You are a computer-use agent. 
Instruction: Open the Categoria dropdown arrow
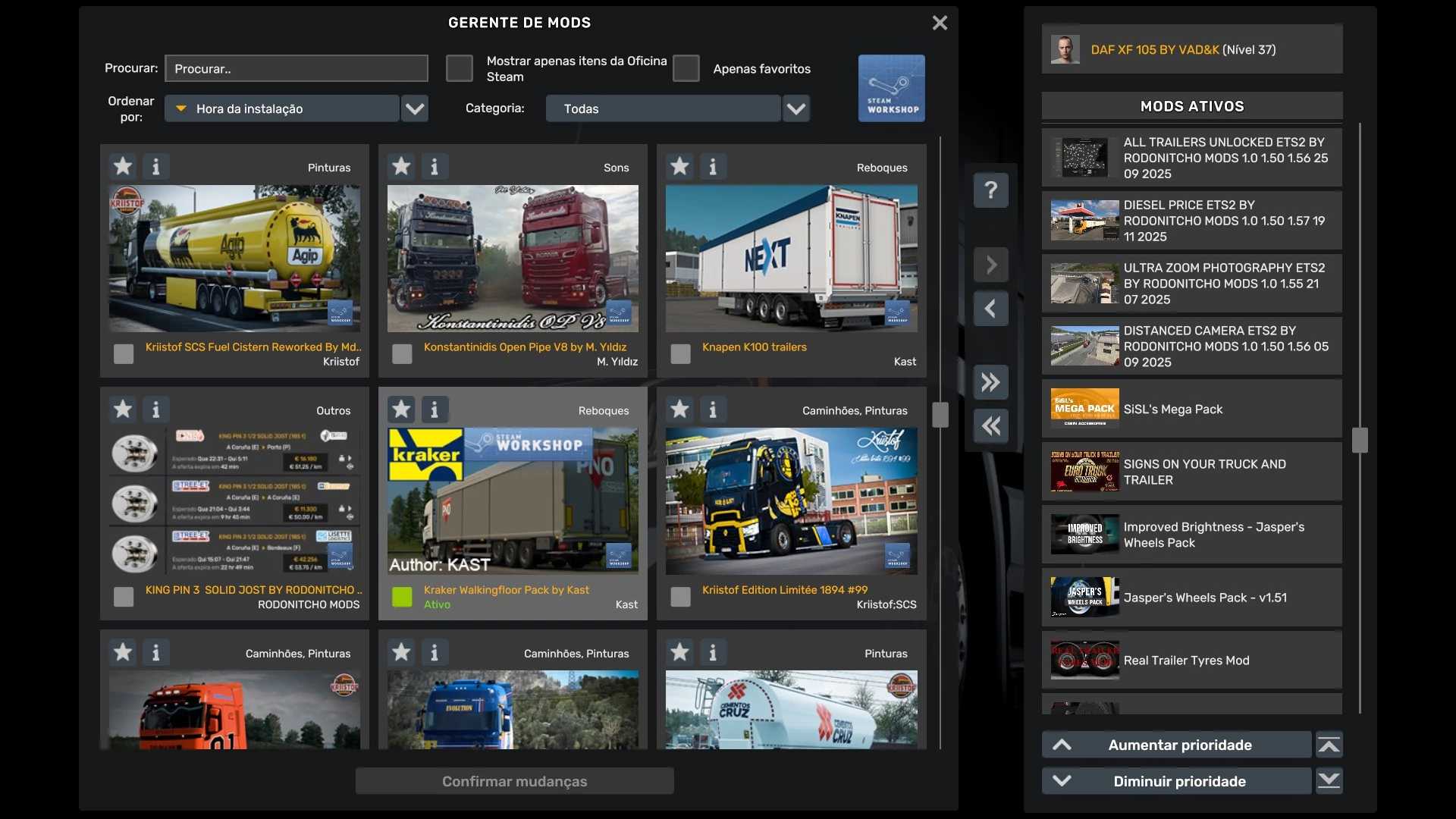click(x=795, y=108)
